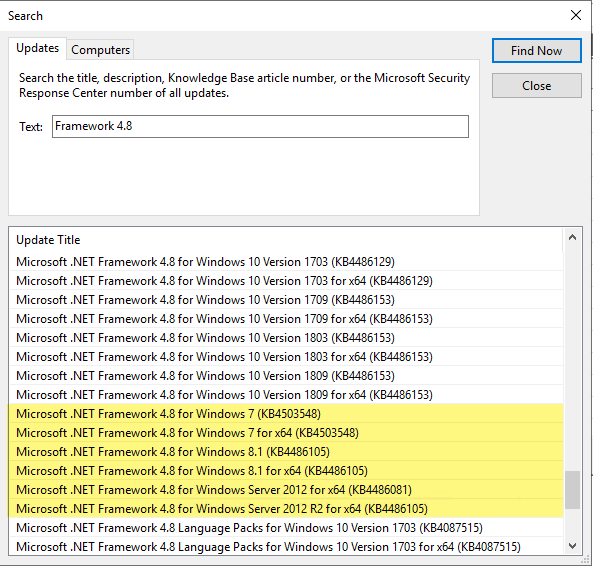Image resolution: width=593 pixels, height=566 pixels.
Task: Click the Update Title column header
Action: point(286,240)
